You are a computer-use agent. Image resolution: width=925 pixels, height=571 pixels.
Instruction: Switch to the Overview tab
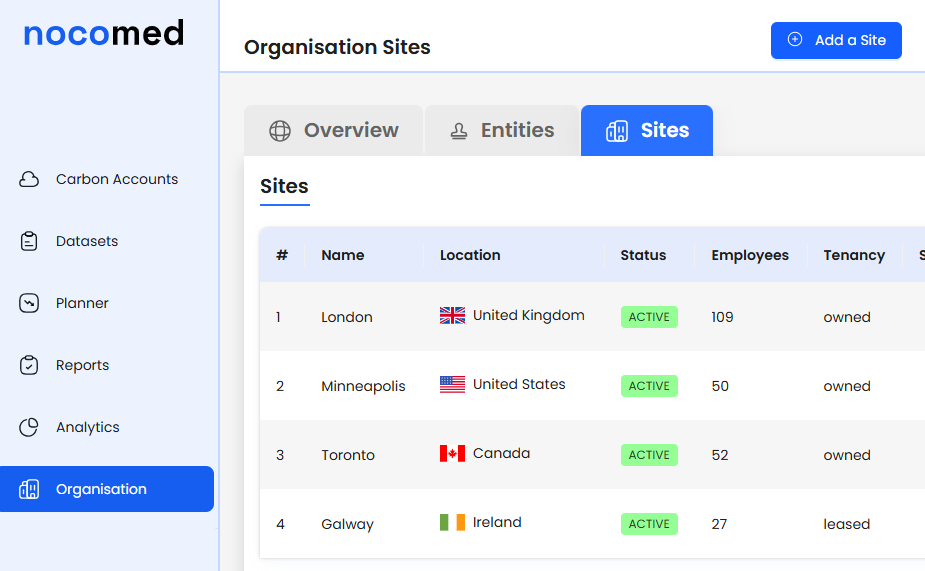pyautogui.click(x=333, y=130)
